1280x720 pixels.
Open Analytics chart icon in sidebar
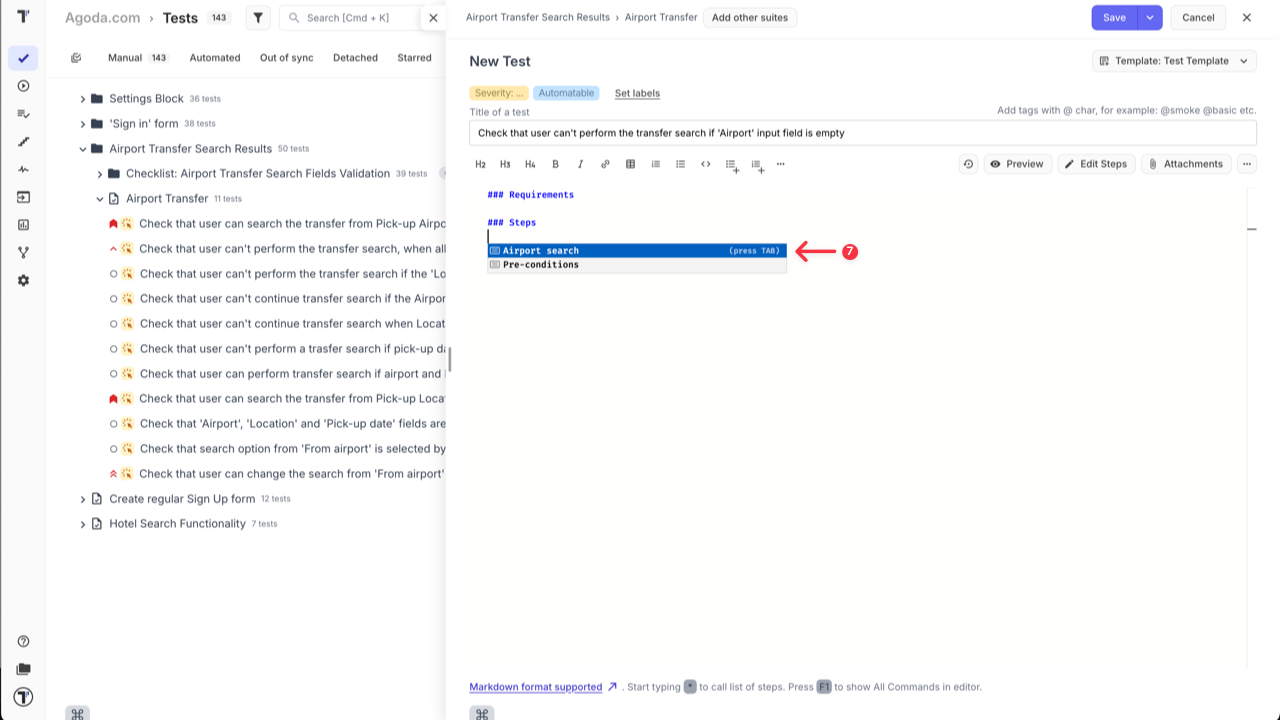(23, 225)
